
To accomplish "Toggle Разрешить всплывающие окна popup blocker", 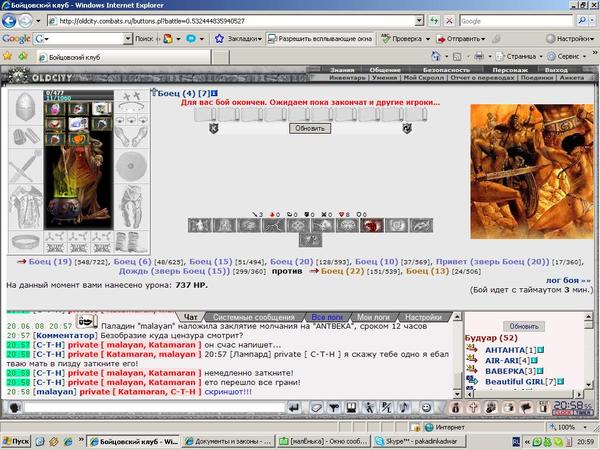I will (320, 39).
